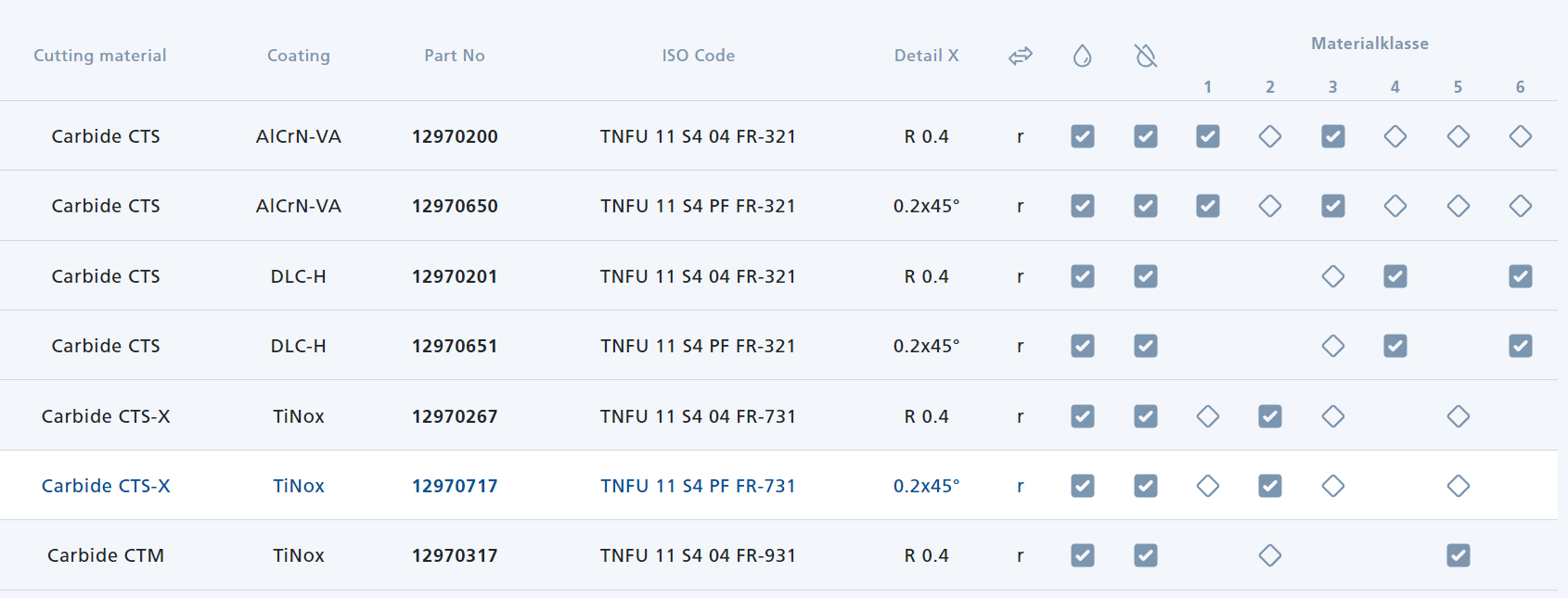Click the Part No column header
This screenshot has height=598, width=1568.
455,56
